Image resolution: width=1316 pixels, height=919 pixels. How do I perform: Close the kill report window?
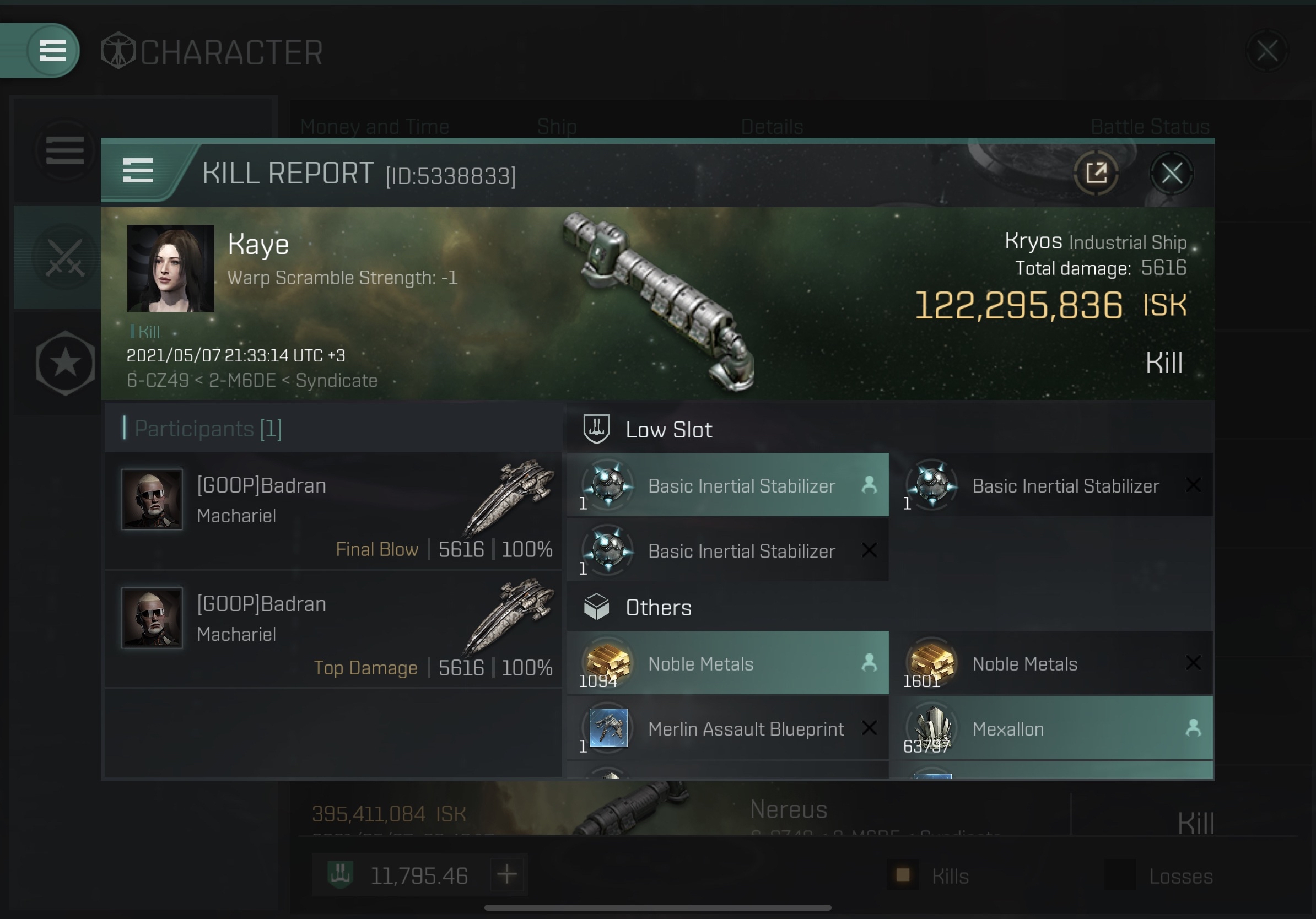pyautogui.click(x=1171, y=173)
